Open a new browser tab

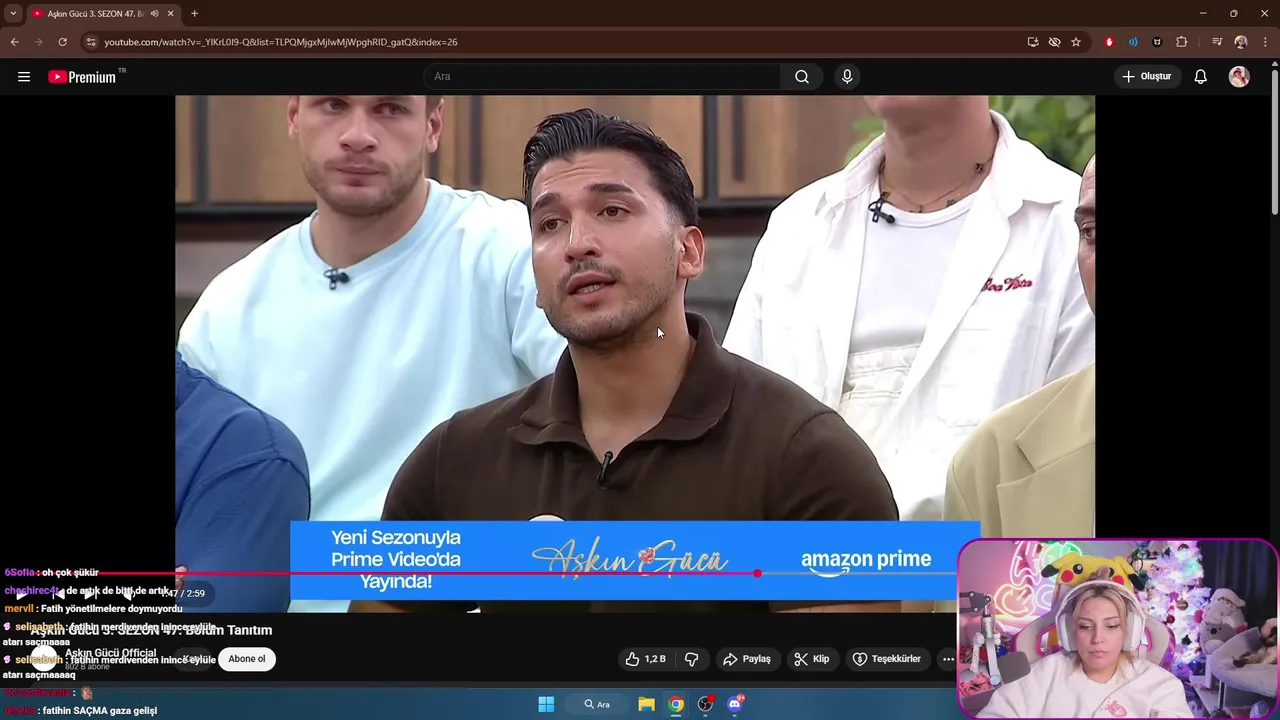point(194,14)
